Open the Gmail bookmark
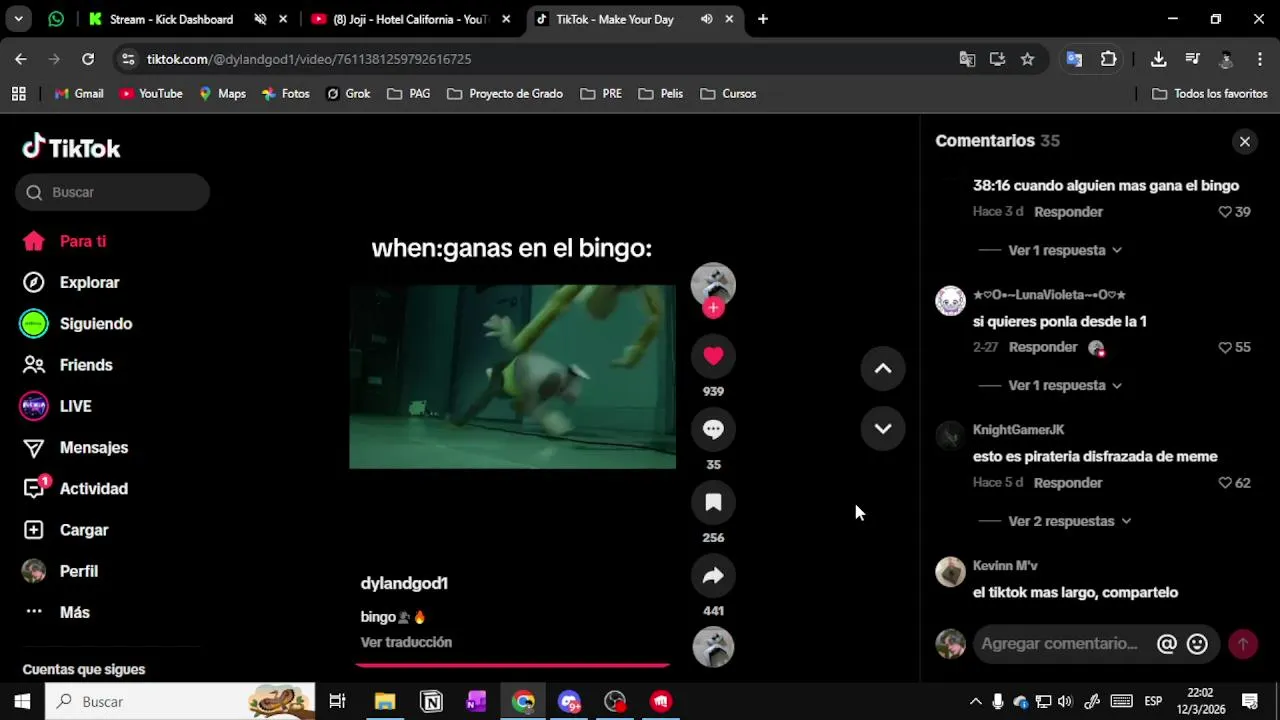 pos(79,93)
